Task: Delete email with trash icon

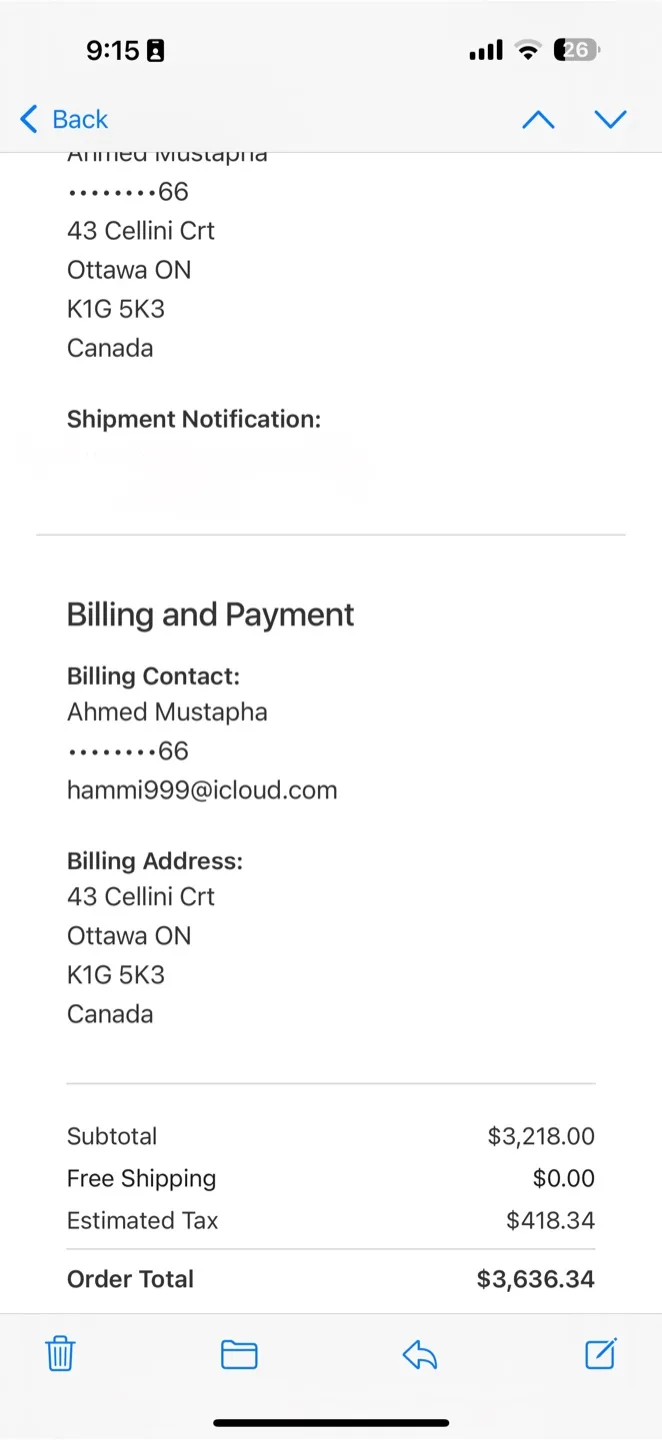Action: click(60, 1354)
